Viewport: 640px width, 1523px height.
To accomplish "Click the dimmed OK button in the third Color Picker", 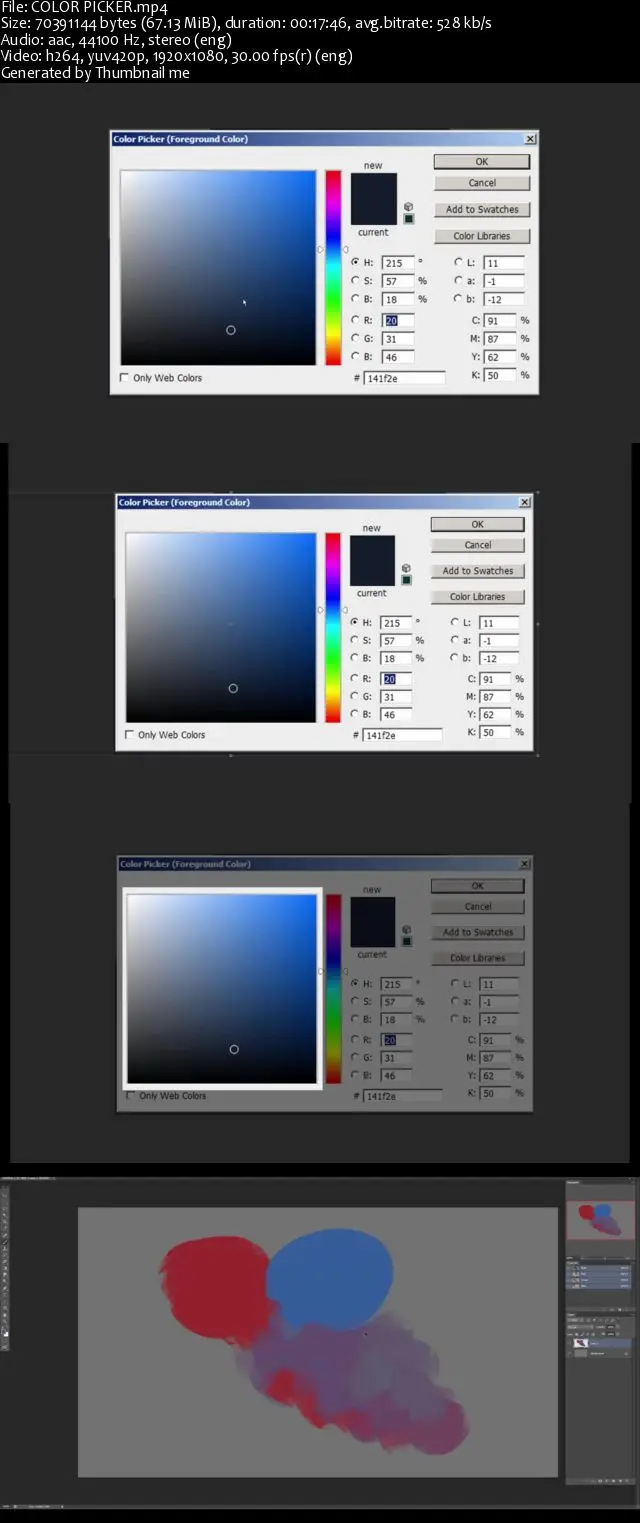I will coord(477,886).
